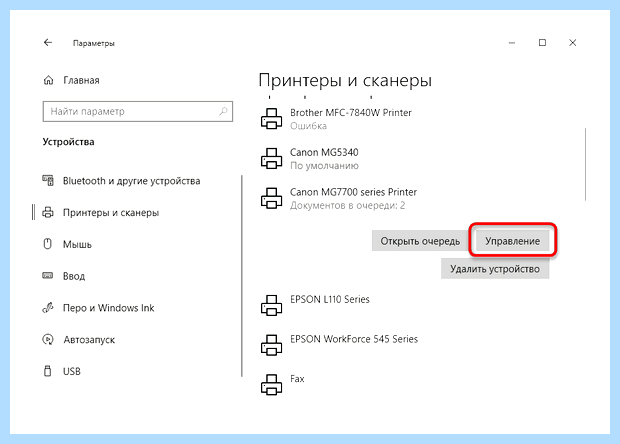The height and width of the screenshot is (444, 620).
Task: Click the Canon MG5340 printer icon
Action: (x=271, y=158)
